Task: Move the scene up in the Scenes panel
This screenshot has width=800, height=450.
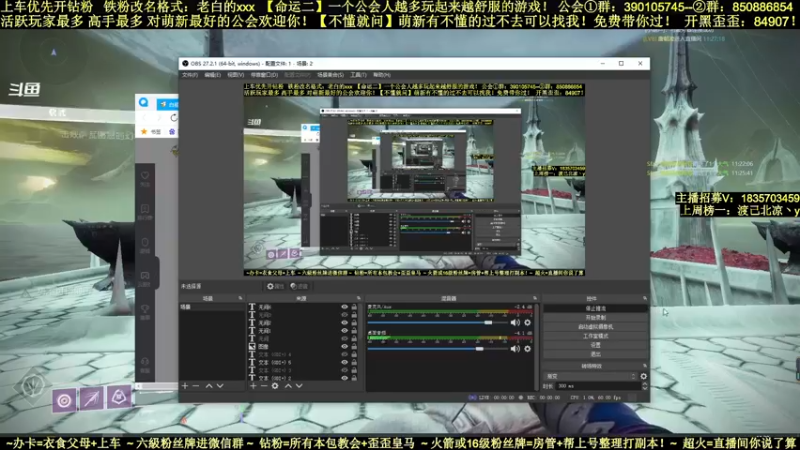Action: coord(209,386)
